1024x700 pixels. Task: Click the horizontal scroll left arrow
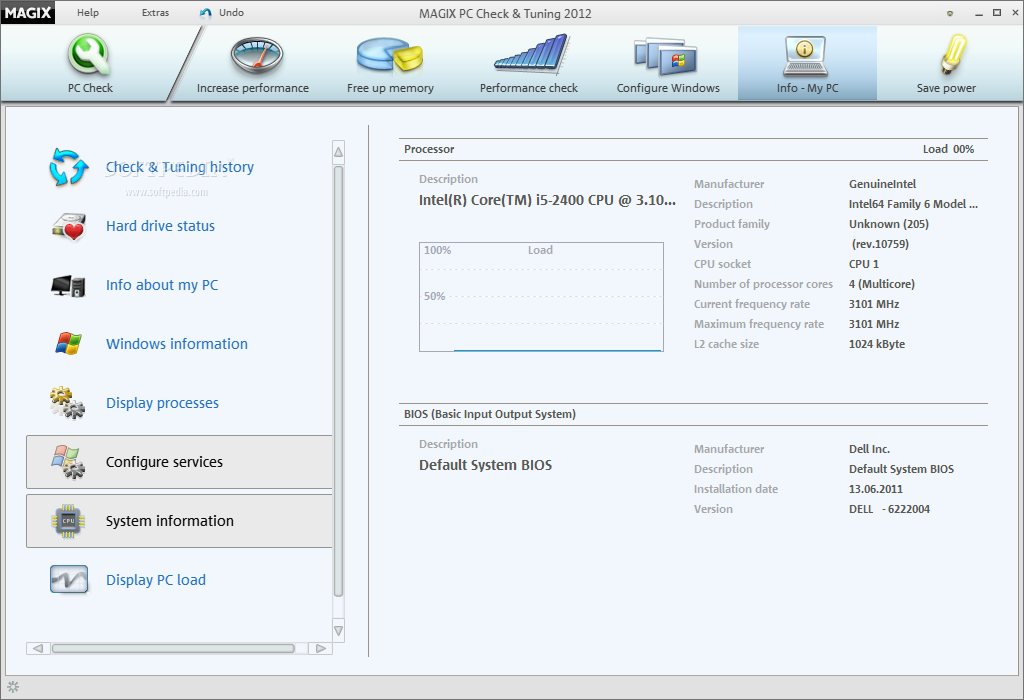point(38,648)
